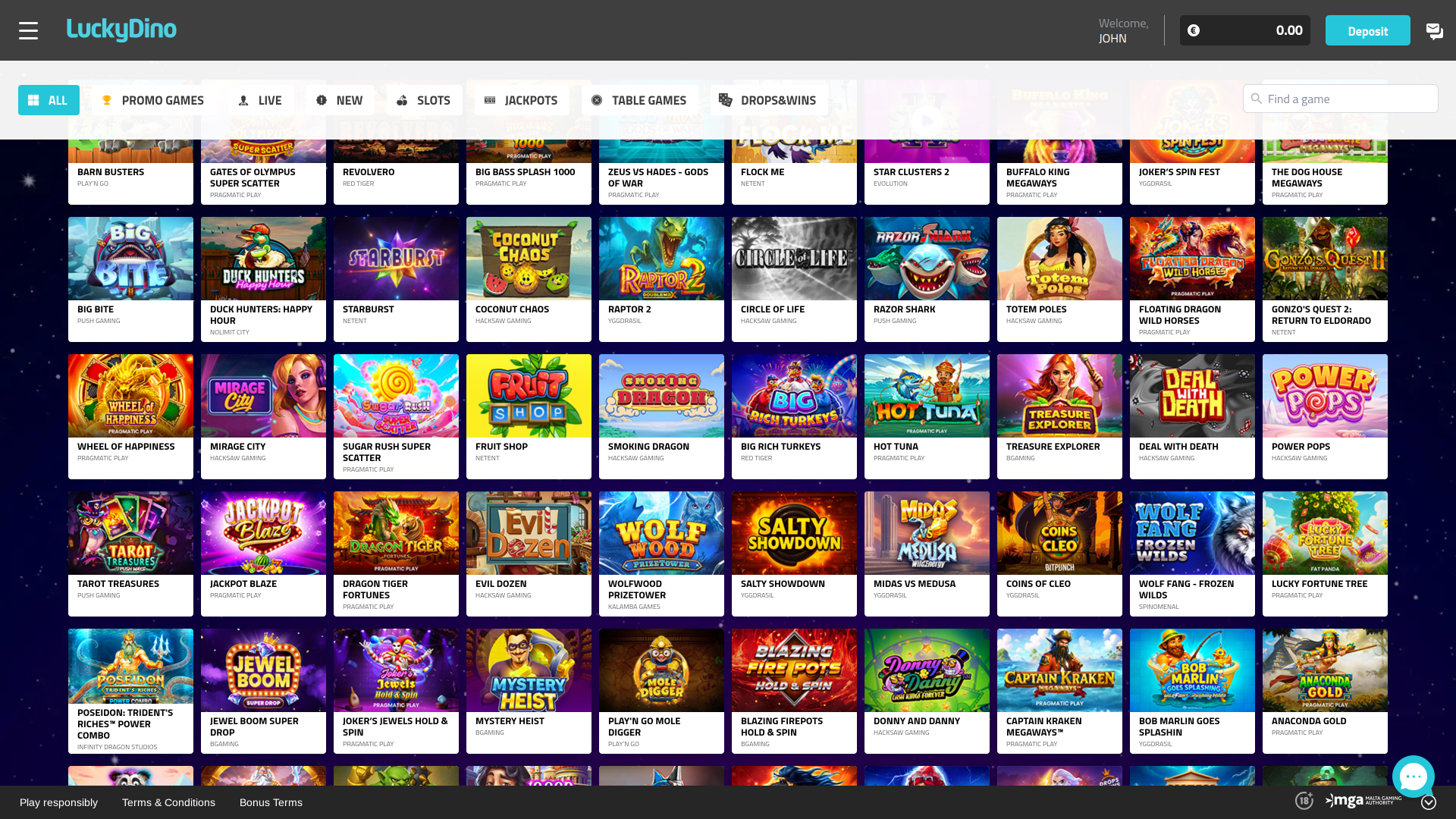Click the Play responsibly link
This screenshot has height=819, width=1456.
tap(58, 802)
